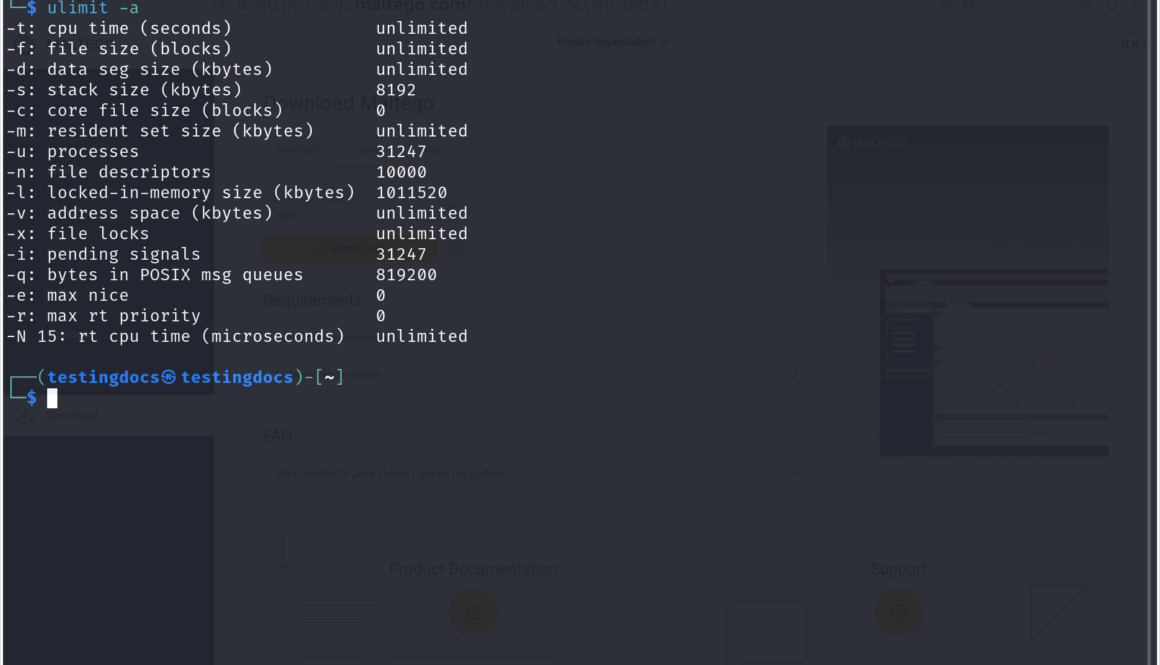The image size is (1160, 665).
Task: Click the testingdocs prompt username text
Action: click(x=103, y=377)
